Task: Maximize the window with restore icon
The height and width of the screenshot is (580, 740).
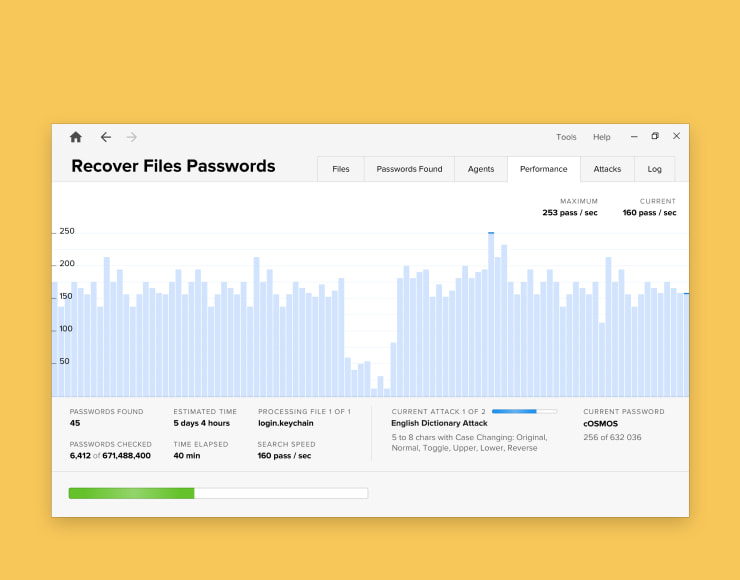Action: [x=655, y=137]
